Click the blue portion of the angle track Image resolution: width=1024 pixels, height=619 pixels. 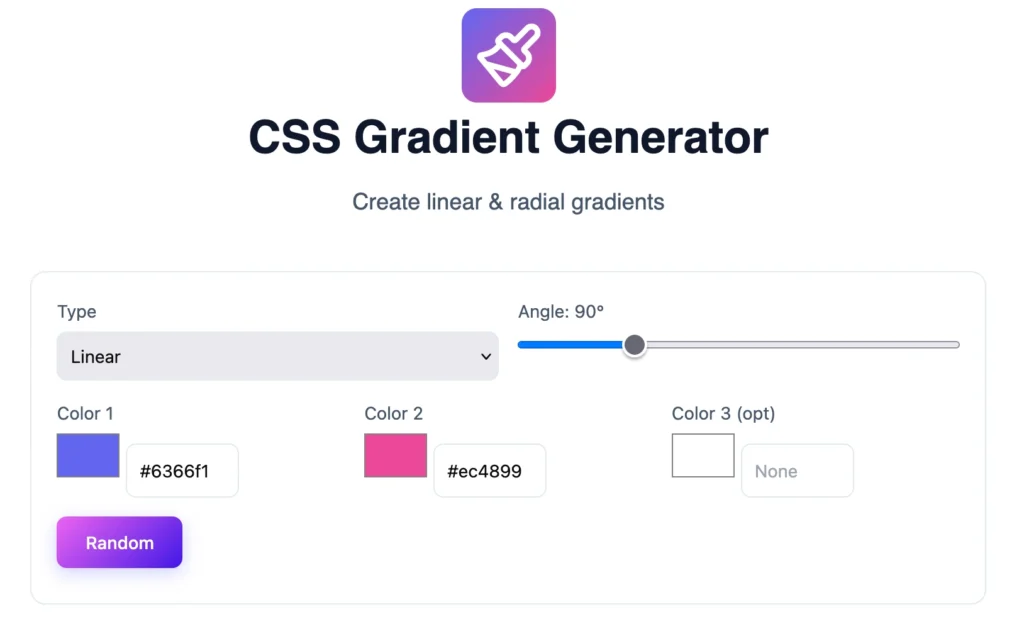pos(570,344)
